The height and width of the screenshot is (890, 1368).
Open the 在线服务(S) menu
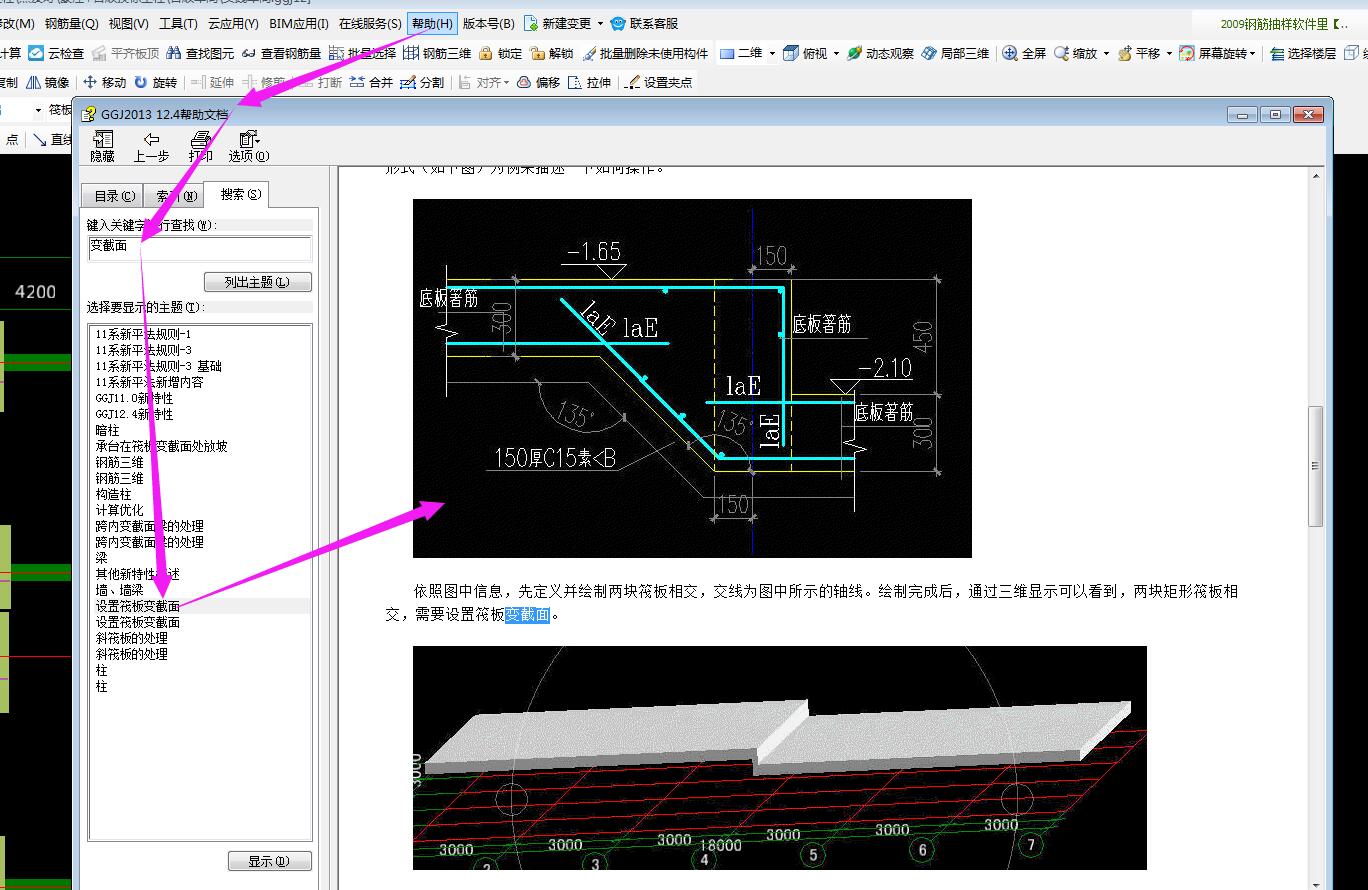[x=370, y=24]
